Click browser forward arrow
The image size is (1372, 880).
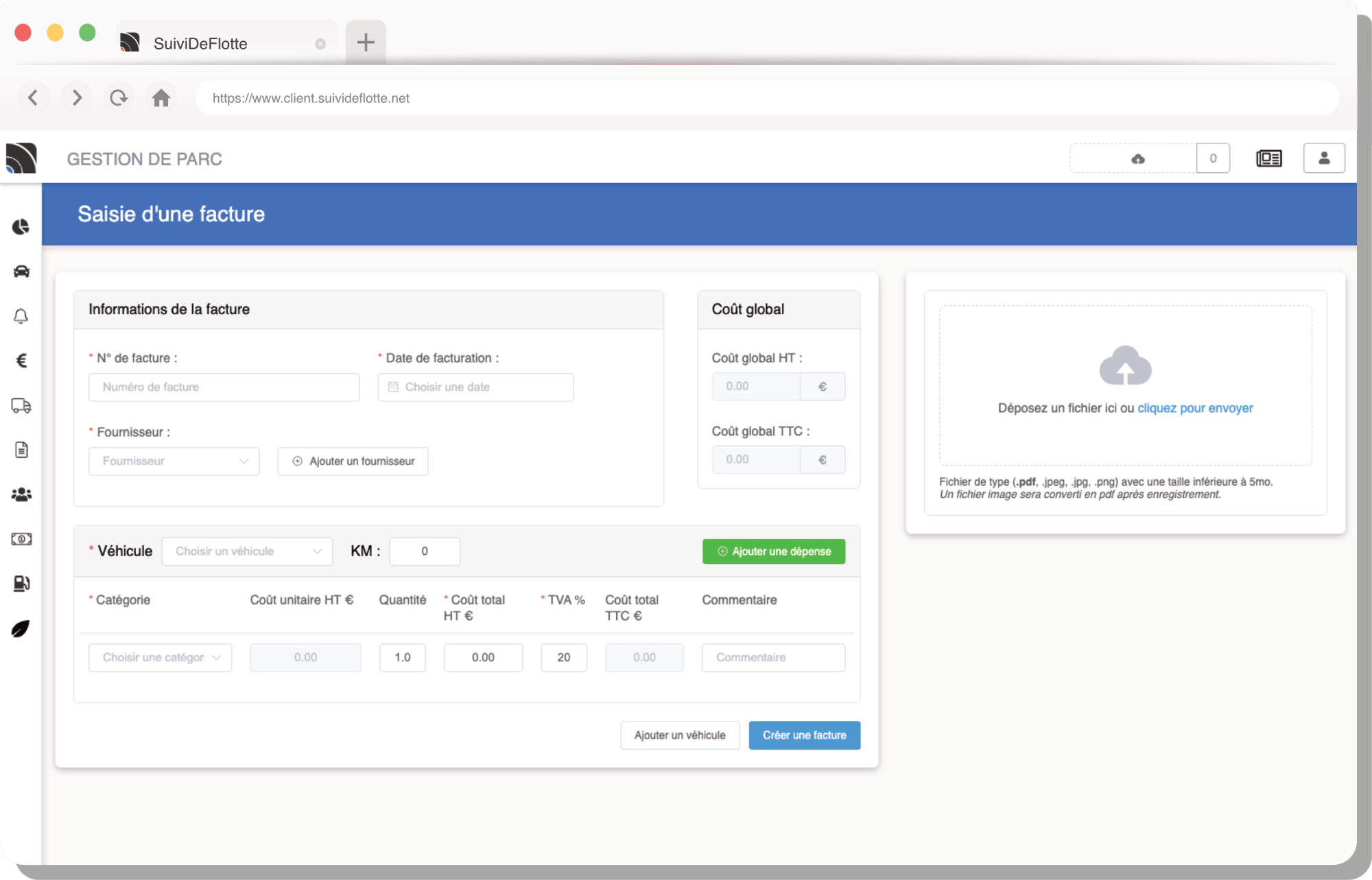76,97
